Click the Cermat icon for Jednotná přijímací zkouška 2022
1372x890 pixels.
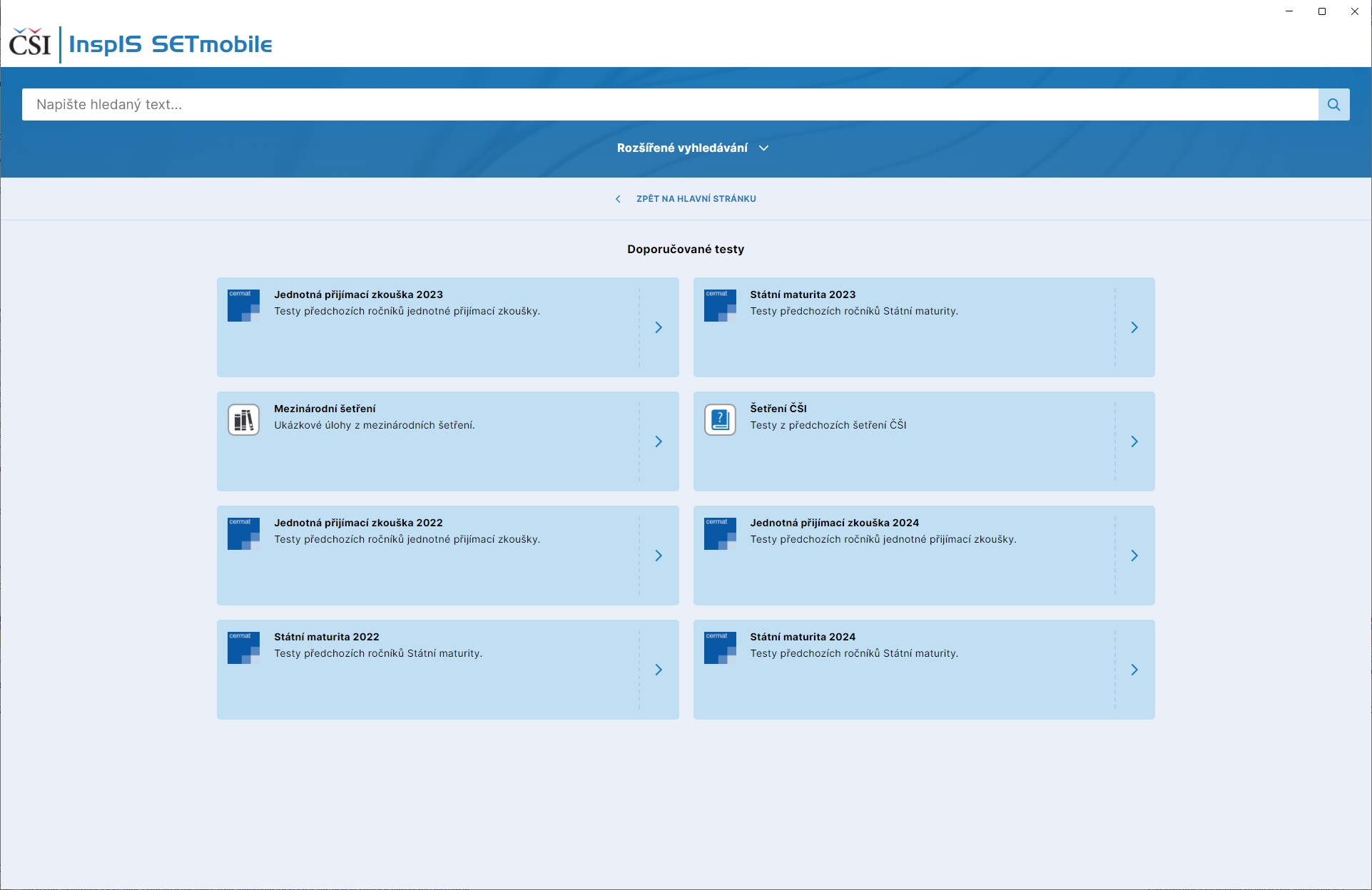243,533
